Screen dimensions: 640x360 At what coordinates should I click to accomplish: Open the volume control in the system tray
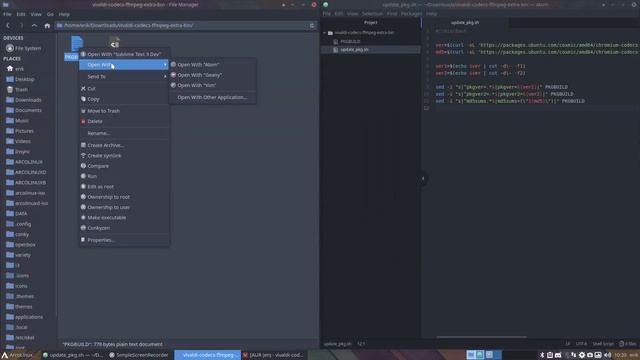tap(607, 355)
